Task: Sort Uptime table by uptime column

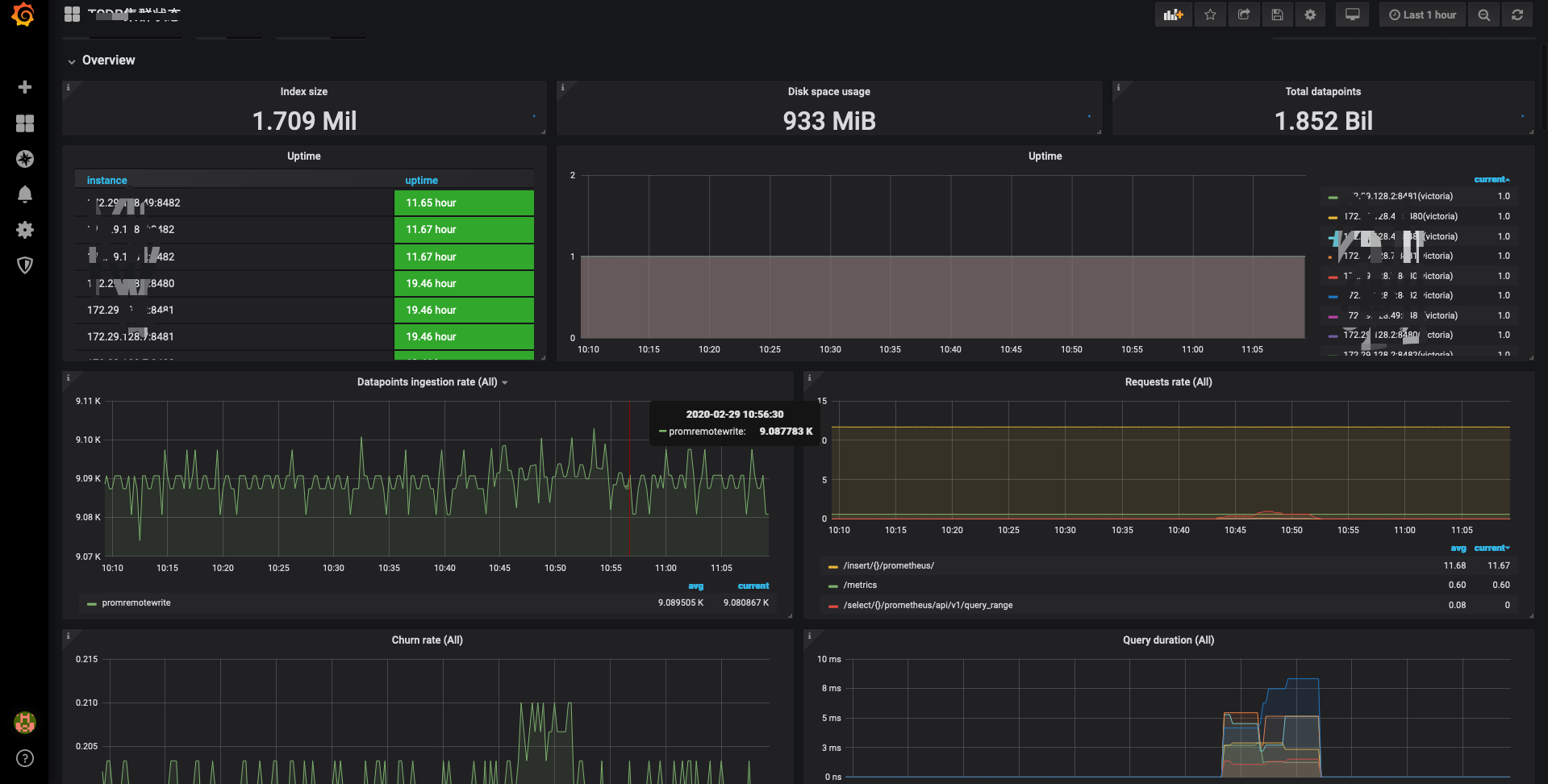Action: pos(421,181)
